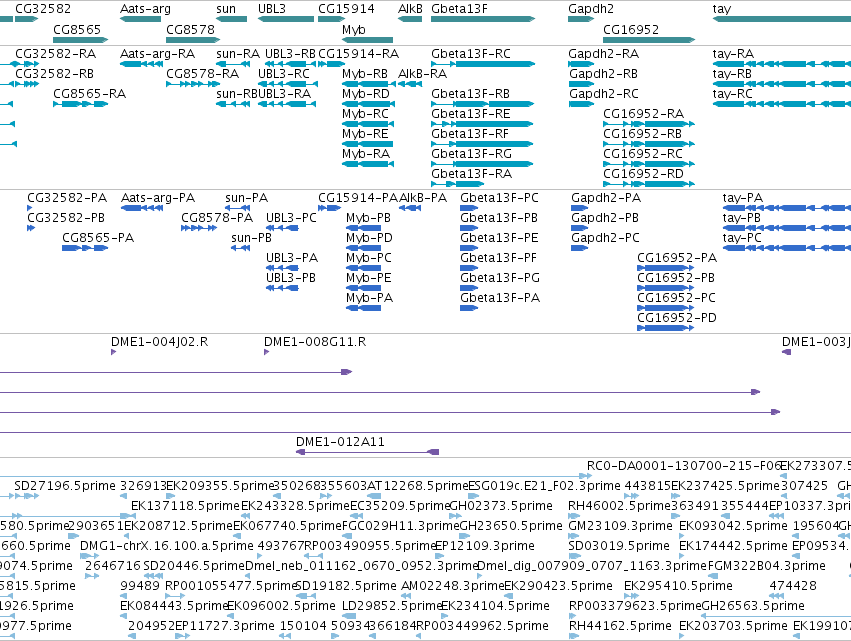The width and height of the screenshot is (851, 641).
Task: Click the tay gene label
Action: coord(722,9)
